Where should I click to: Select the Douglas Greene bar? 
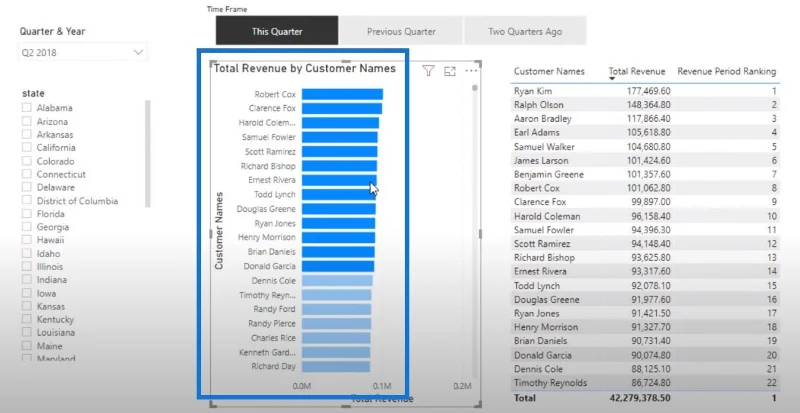click(x=339, y=209)
